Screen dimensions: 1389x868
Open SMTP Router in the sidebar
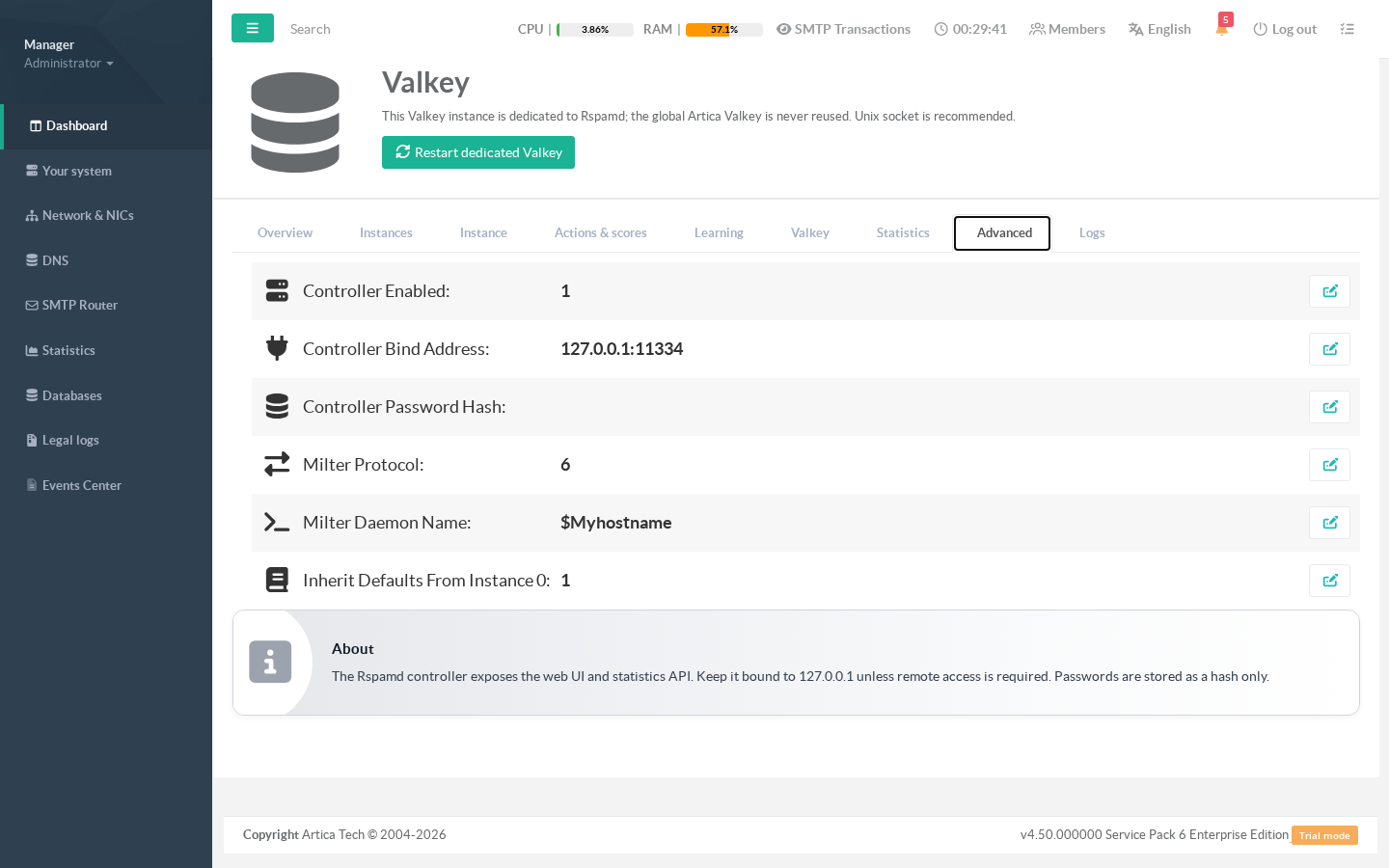pos(106,306)
